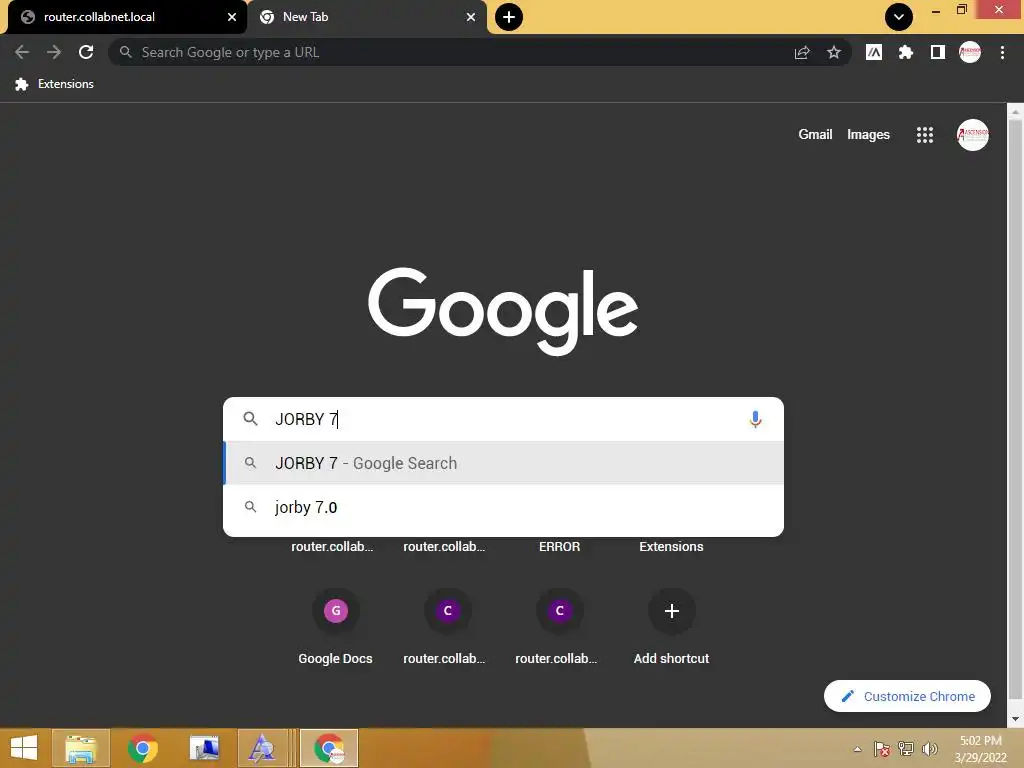Show hidden tray icons arrow
Viewport: 1024px width, 768px height.
pos(857,749)
